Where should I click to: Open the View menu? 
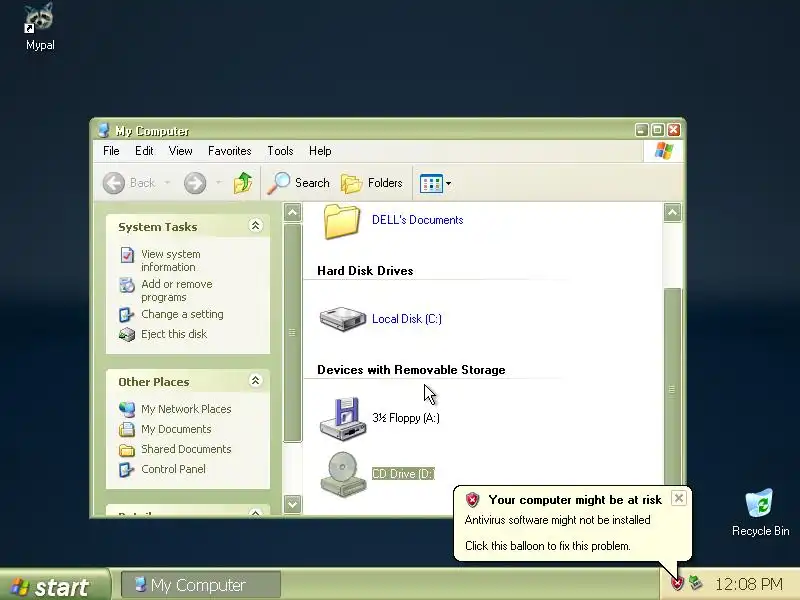click(181, 151)
